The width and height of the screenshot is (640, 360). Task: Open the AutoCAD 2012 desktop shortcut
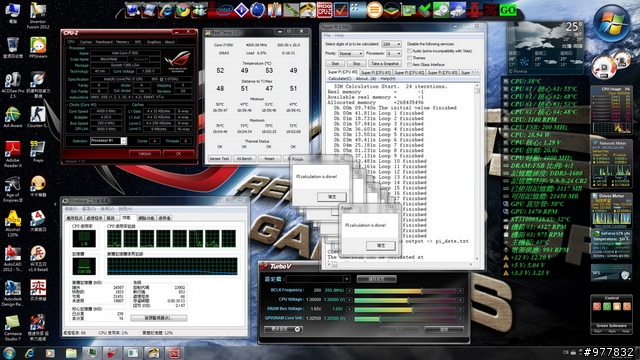13,259
